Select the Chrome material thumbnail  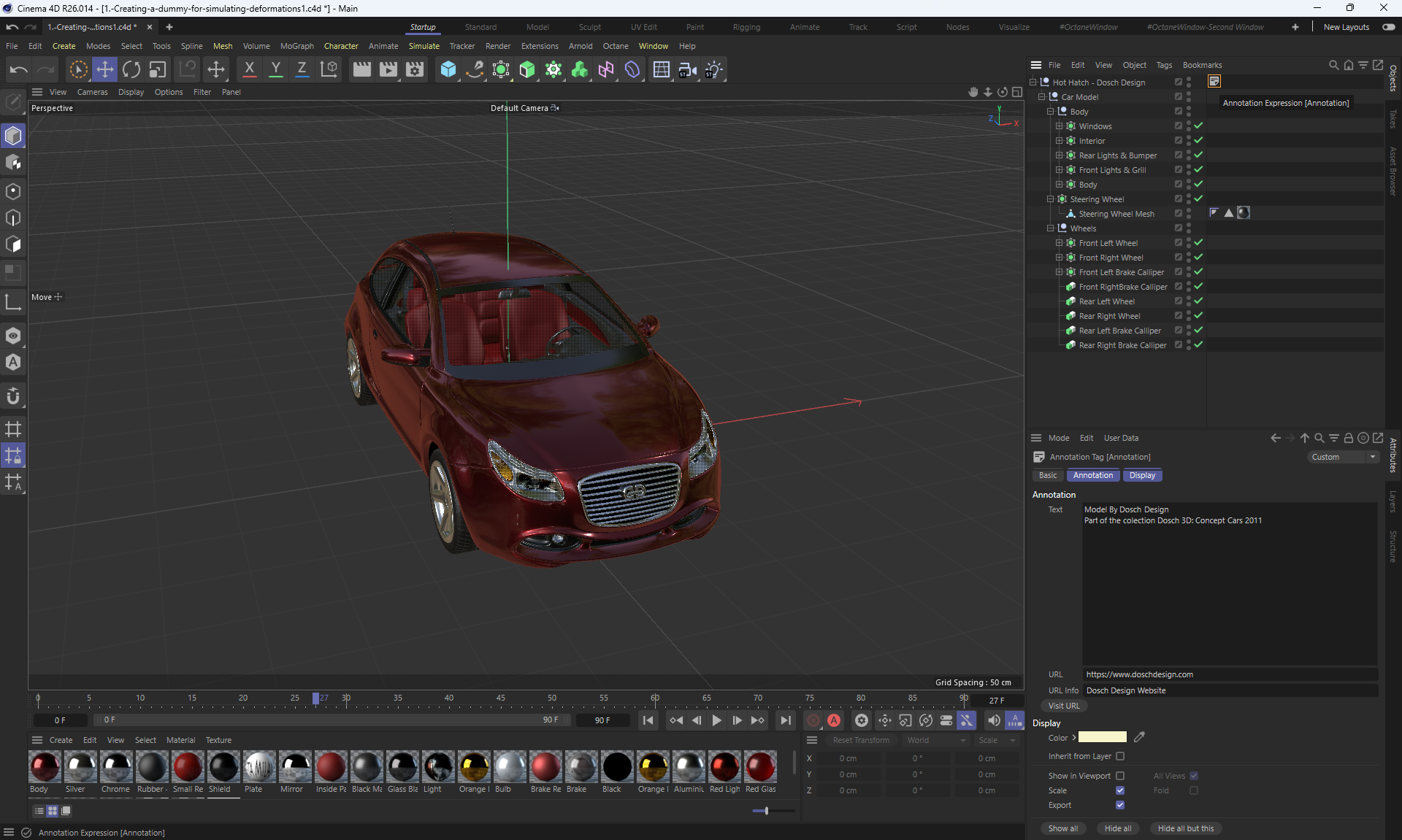point(116,768)
